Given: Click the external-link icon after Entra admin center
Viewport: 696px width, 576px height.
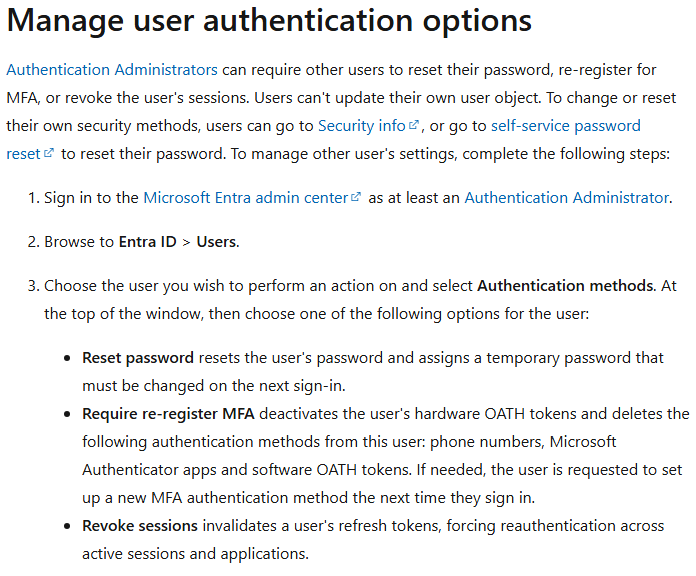Looking at the screenshot, I should tap(356, 197).
